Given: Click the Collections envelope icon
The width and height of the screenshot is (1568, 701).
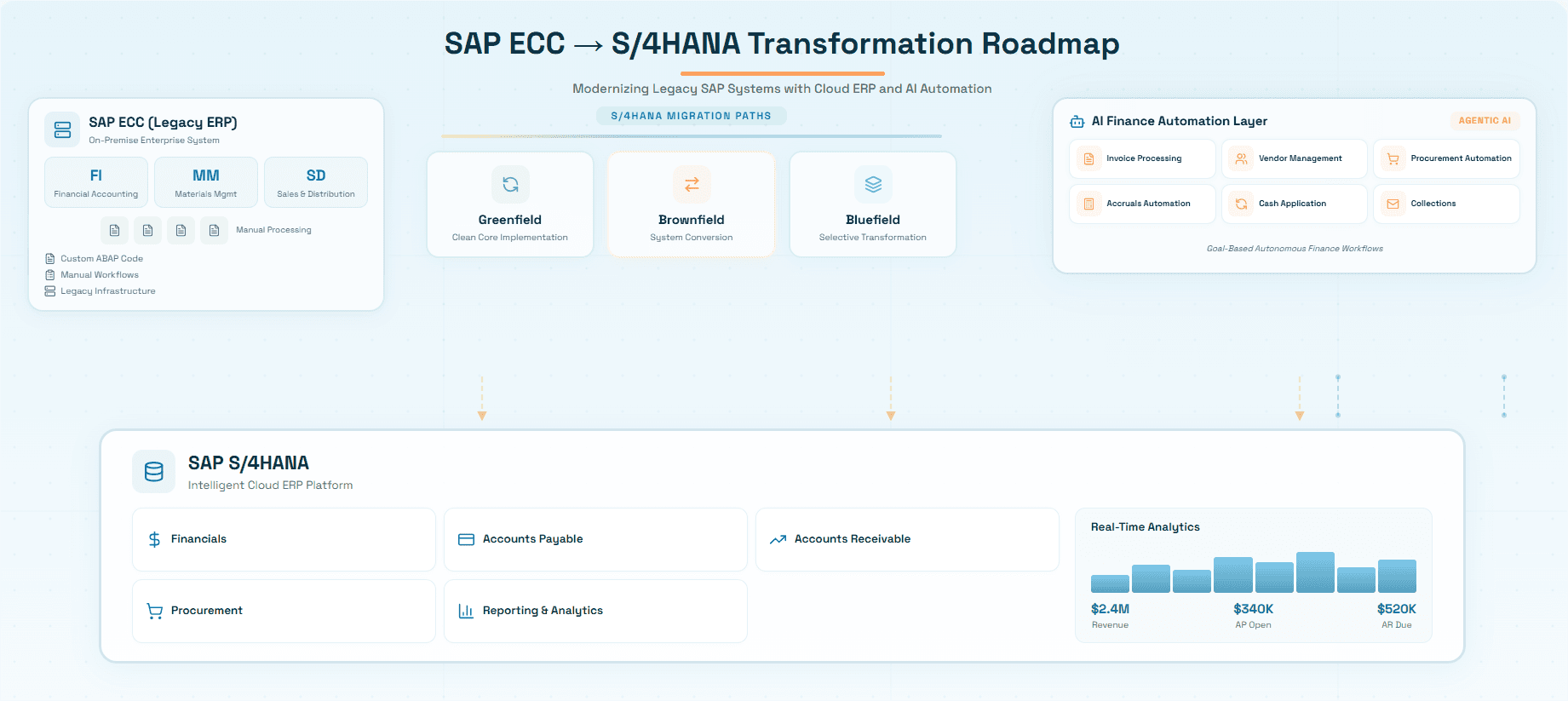Looking at the screenshot, I should pos(1393,204).
